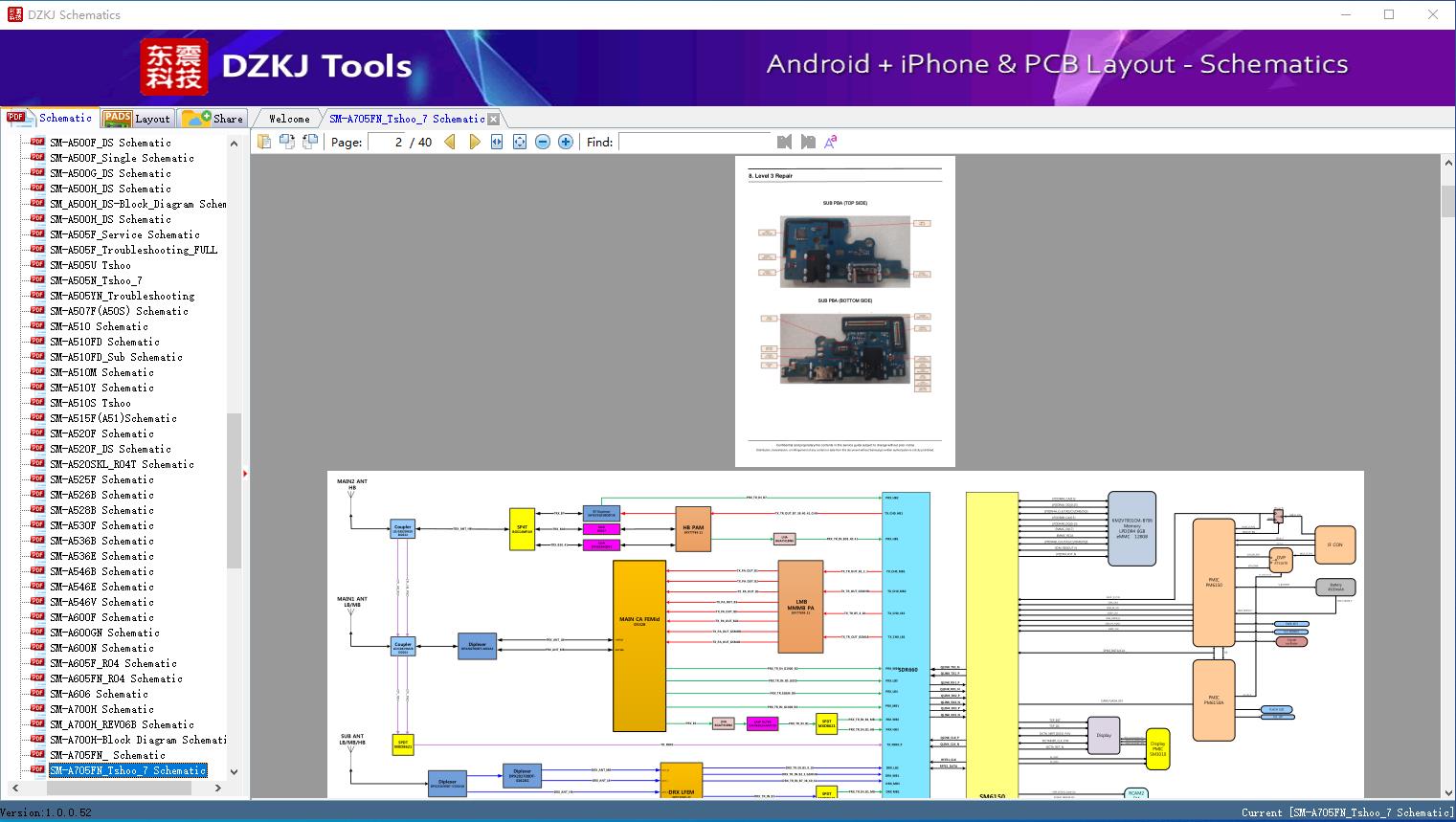Open SM-A705FN_ Schematic

pos(107,755)
